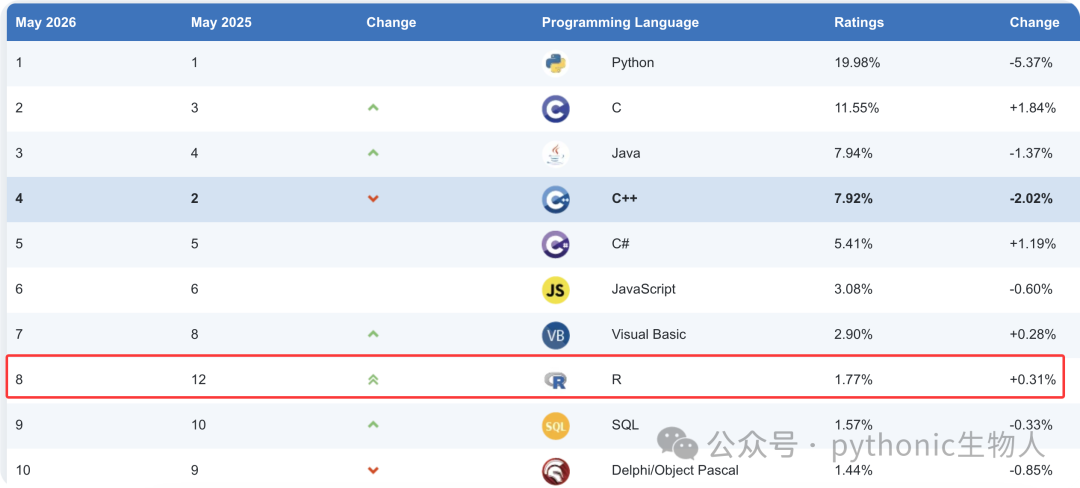Screen dimensions: 1080x488
Task: Click the green up arrow in Java row
Action: pos(373,153)
